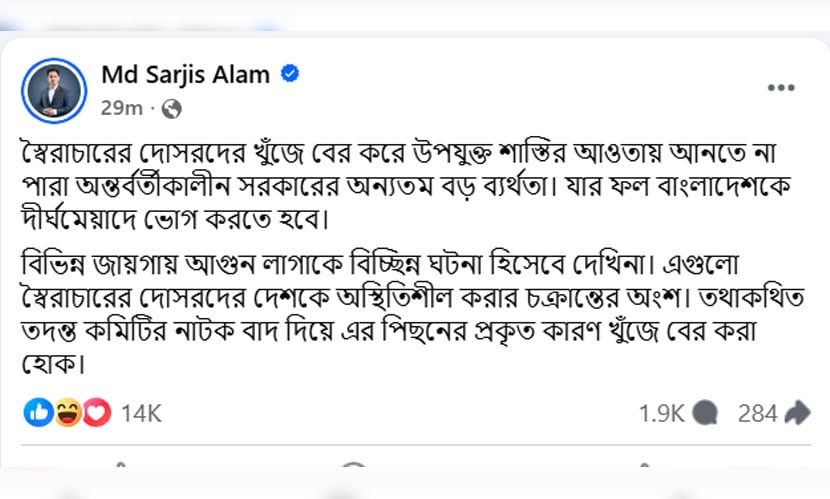Open the post's 29m timestamp link
The width and height of the screenshot is (830, 499).
pos(120,107)
